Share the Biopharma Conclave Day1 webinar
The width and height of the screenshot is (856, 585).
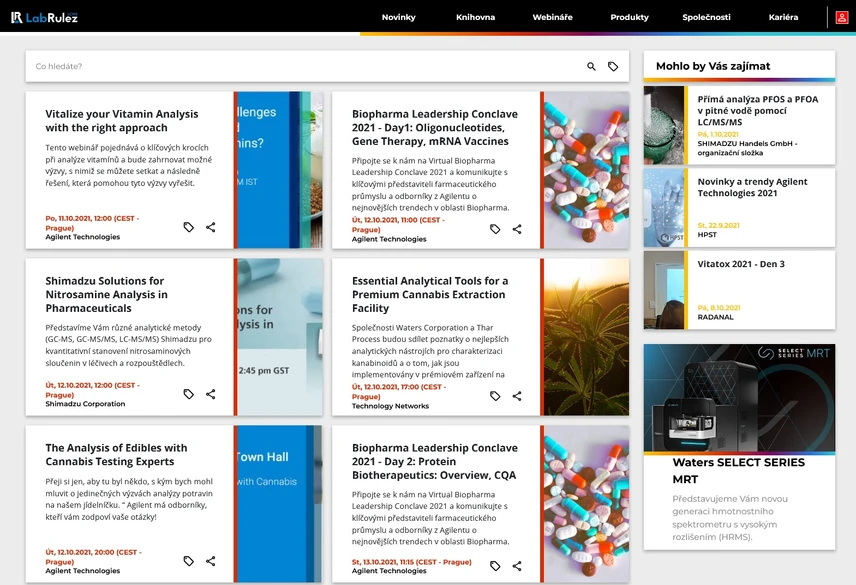(517, 229)
